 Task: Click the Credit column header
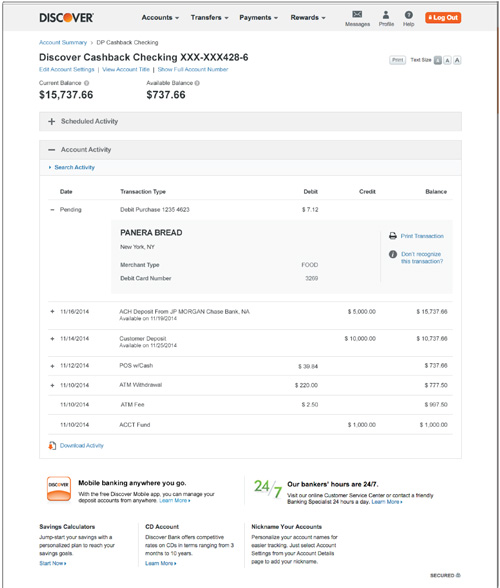(x=367, y=192)
